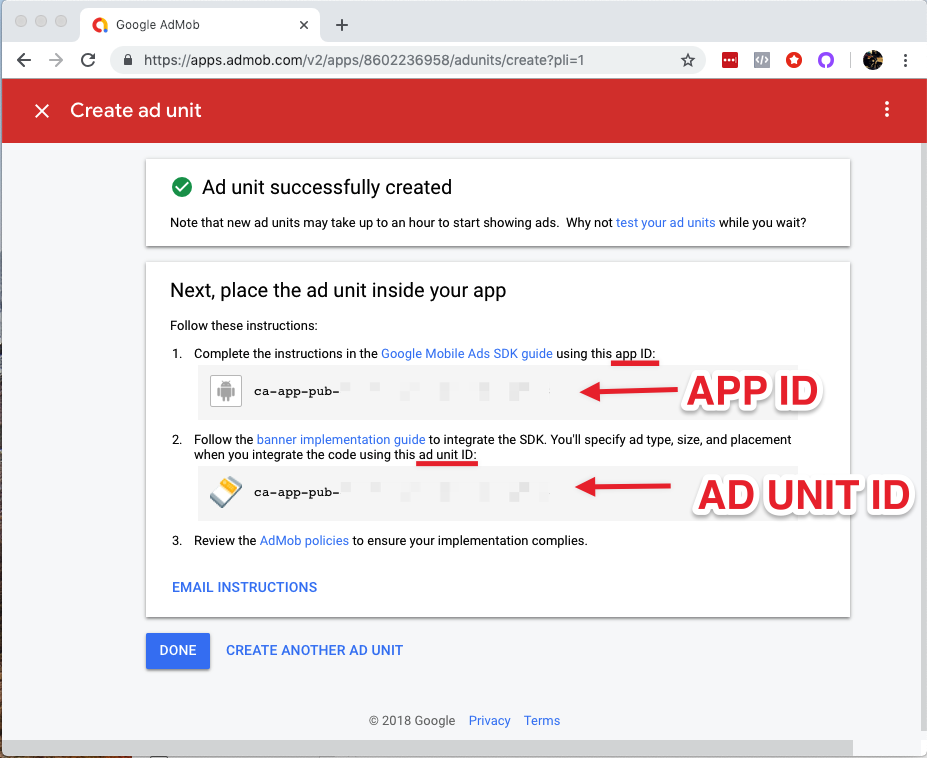
Task: Open the red LastPass extension icon
Action: (x=730, y=60)
